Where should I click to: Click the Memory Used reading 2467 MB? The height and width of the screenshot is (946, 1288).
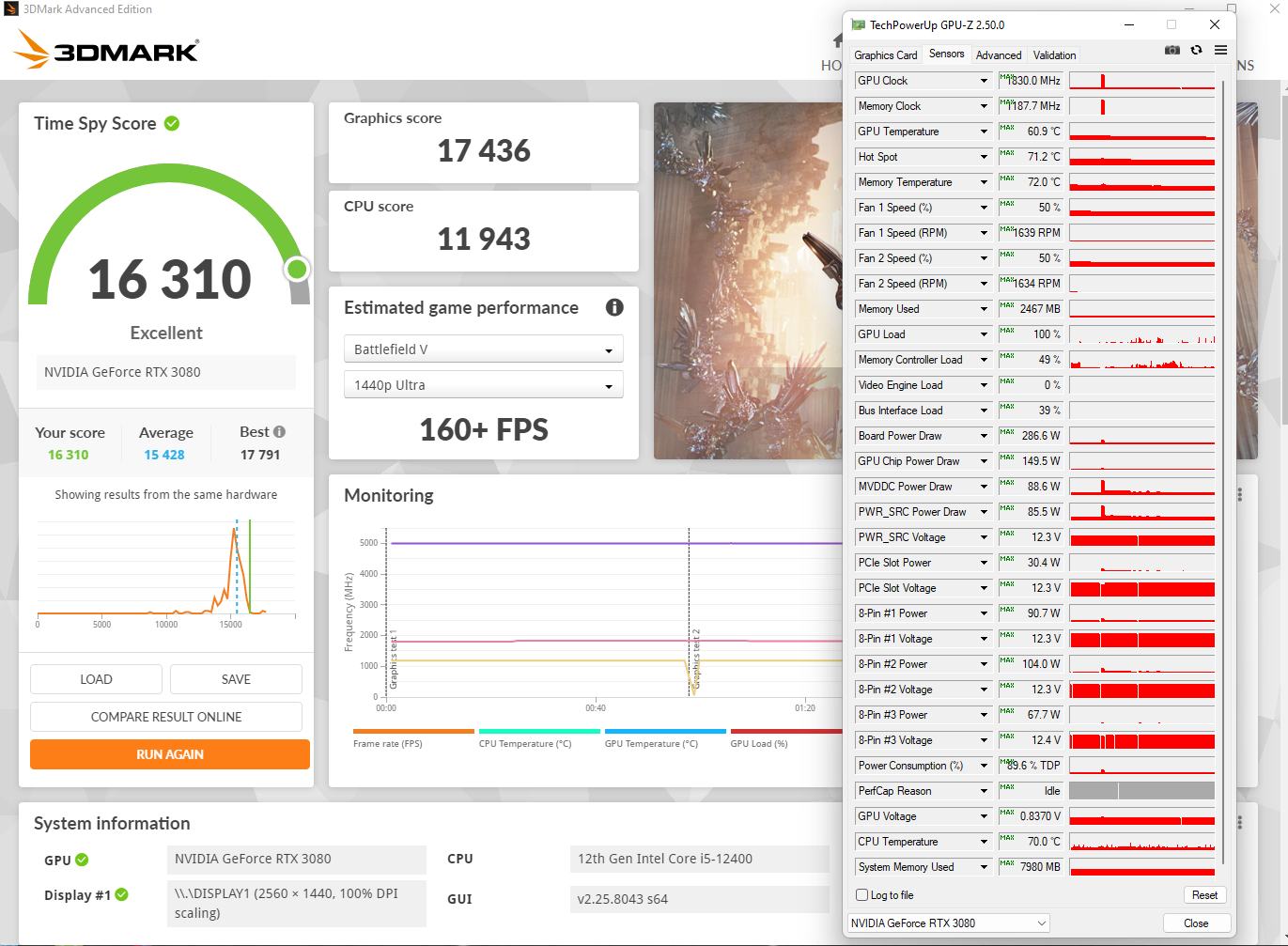(1031, 309)
